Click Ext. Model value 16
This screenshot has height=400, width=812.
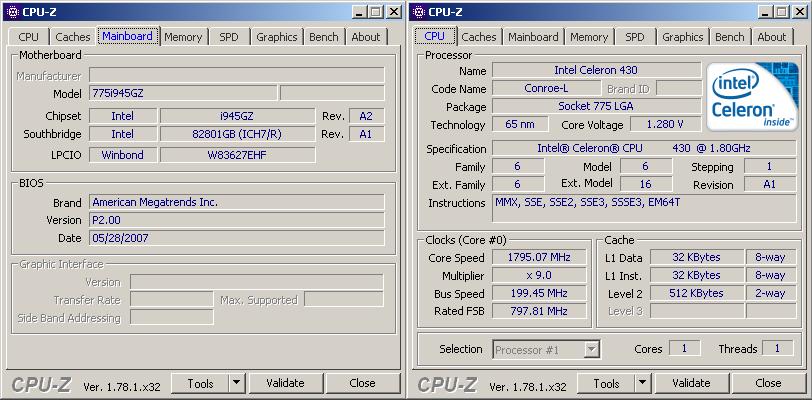pyautogui.click(x=646, y=184)
